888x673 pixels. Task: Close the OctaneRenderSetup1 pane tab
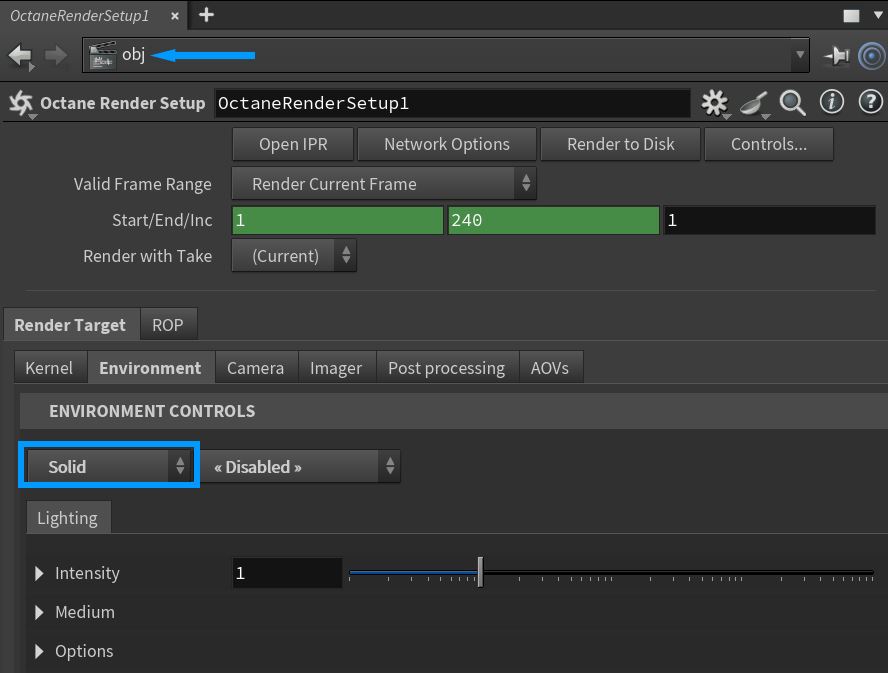174,16
